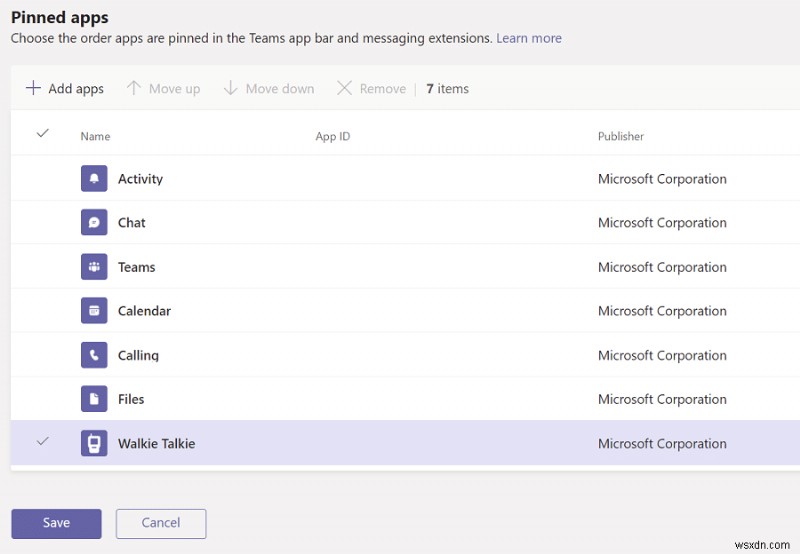Click the Files document app icon
800x554 pixels.
tap(94, 399)
